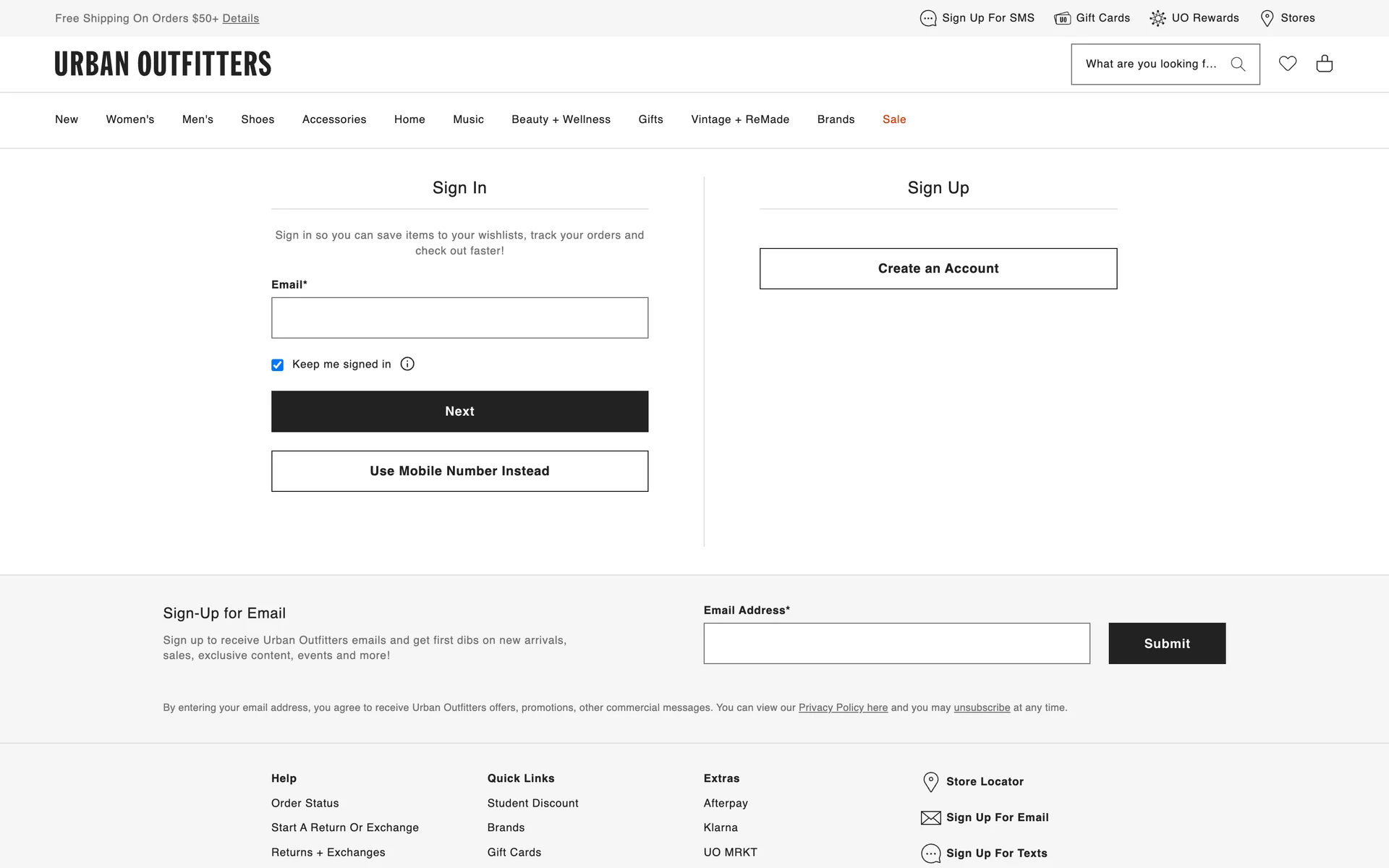1389x868 pixels.
Task: Click the info icon beside Keep me signed in
Action: click(x=407, y=364)
